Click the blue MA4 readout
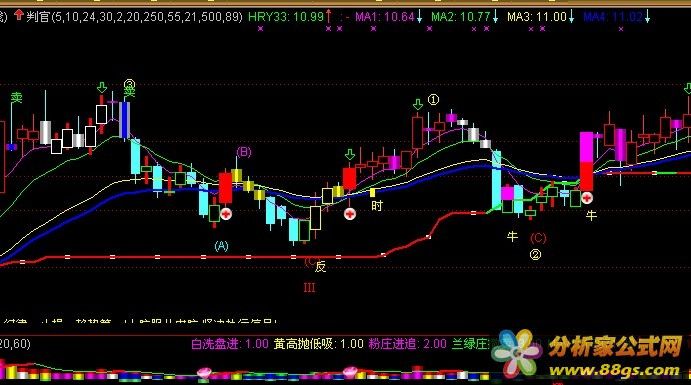Viewport: 691px width, 385px height. click(x=613, y=17)
